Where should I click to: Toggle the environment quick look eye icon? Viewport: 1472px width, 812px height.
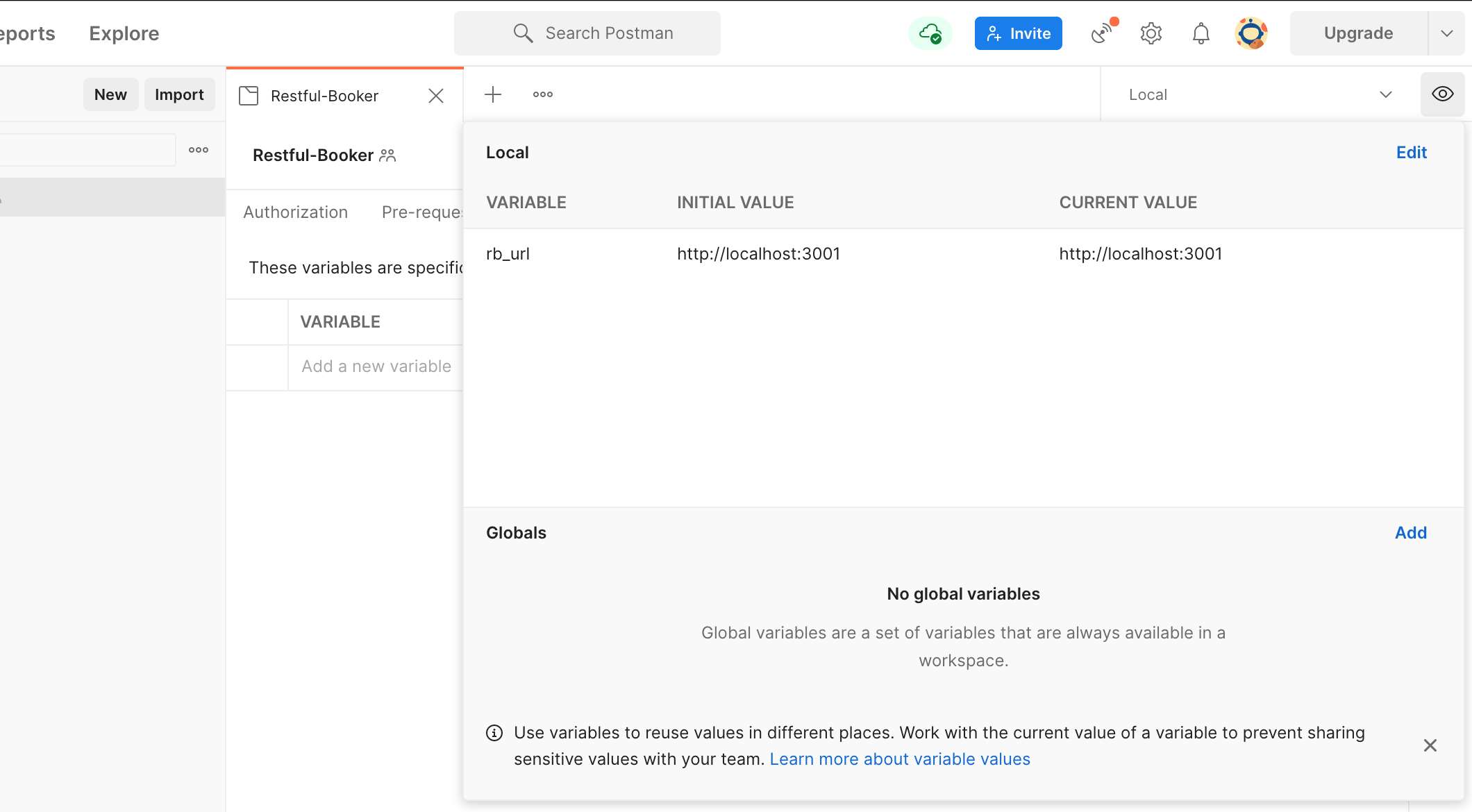coord(1443,94)
